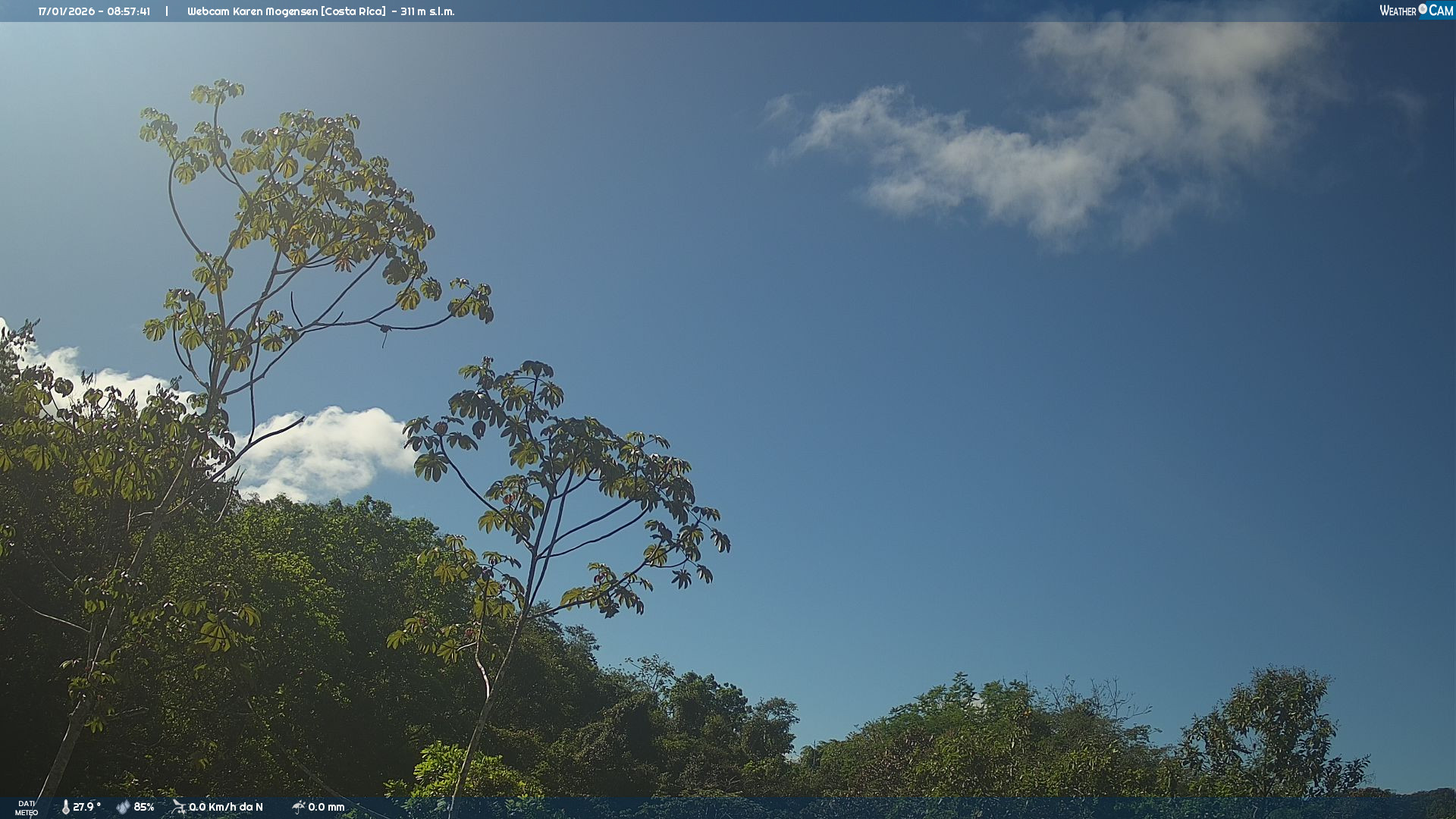
Task: Select the DATI METEO label
Action: coord(27,808)
